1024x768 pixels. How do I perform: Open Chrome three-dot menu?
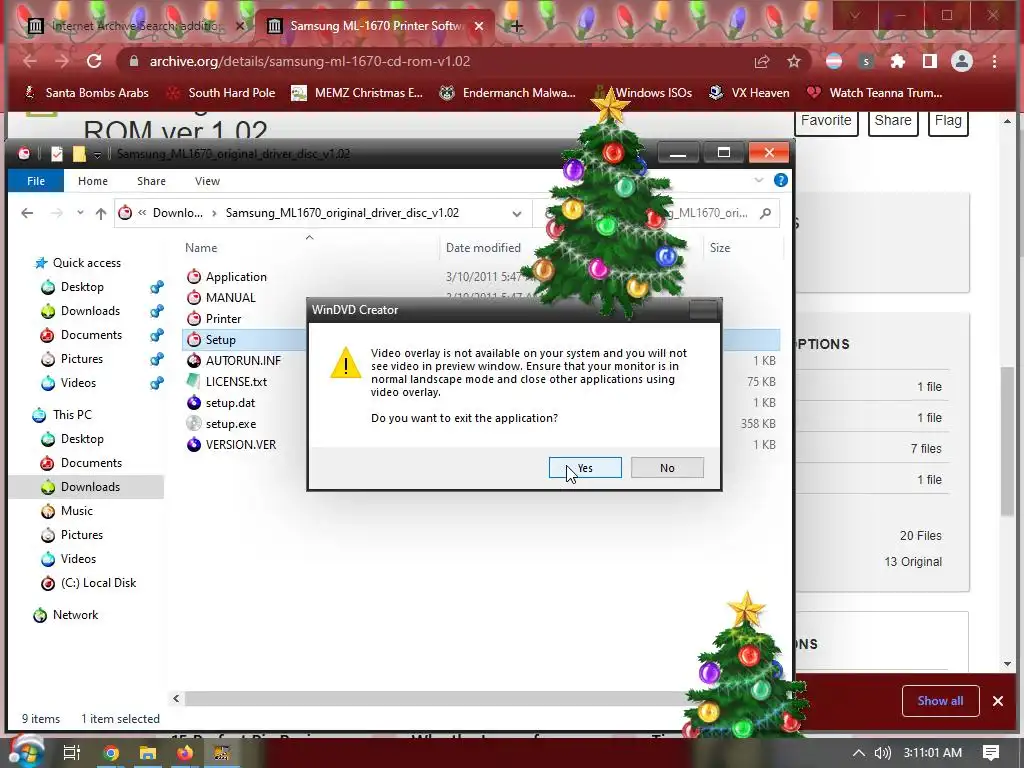995,61
